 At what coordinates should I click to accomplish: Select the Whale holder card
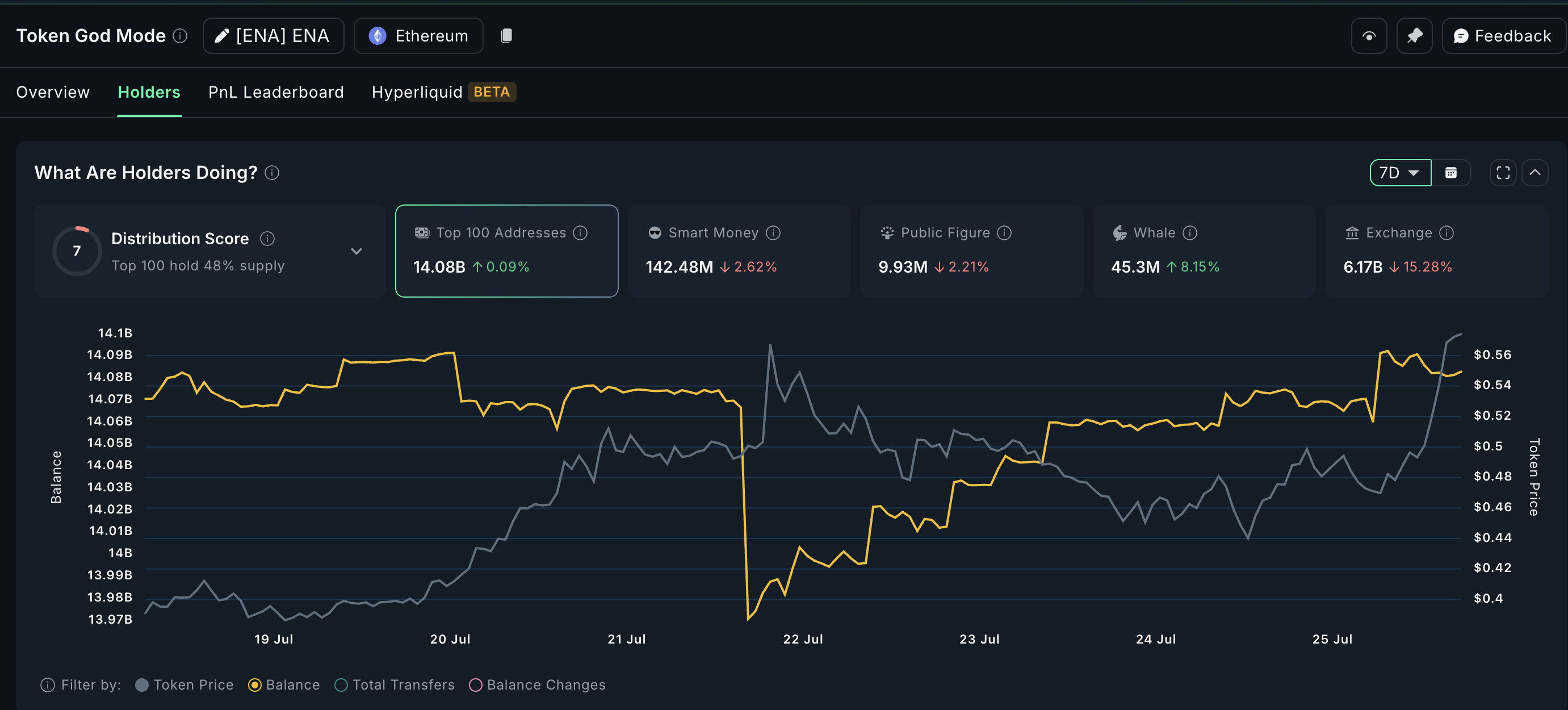pyautogui.click(x=1204, y=251)
